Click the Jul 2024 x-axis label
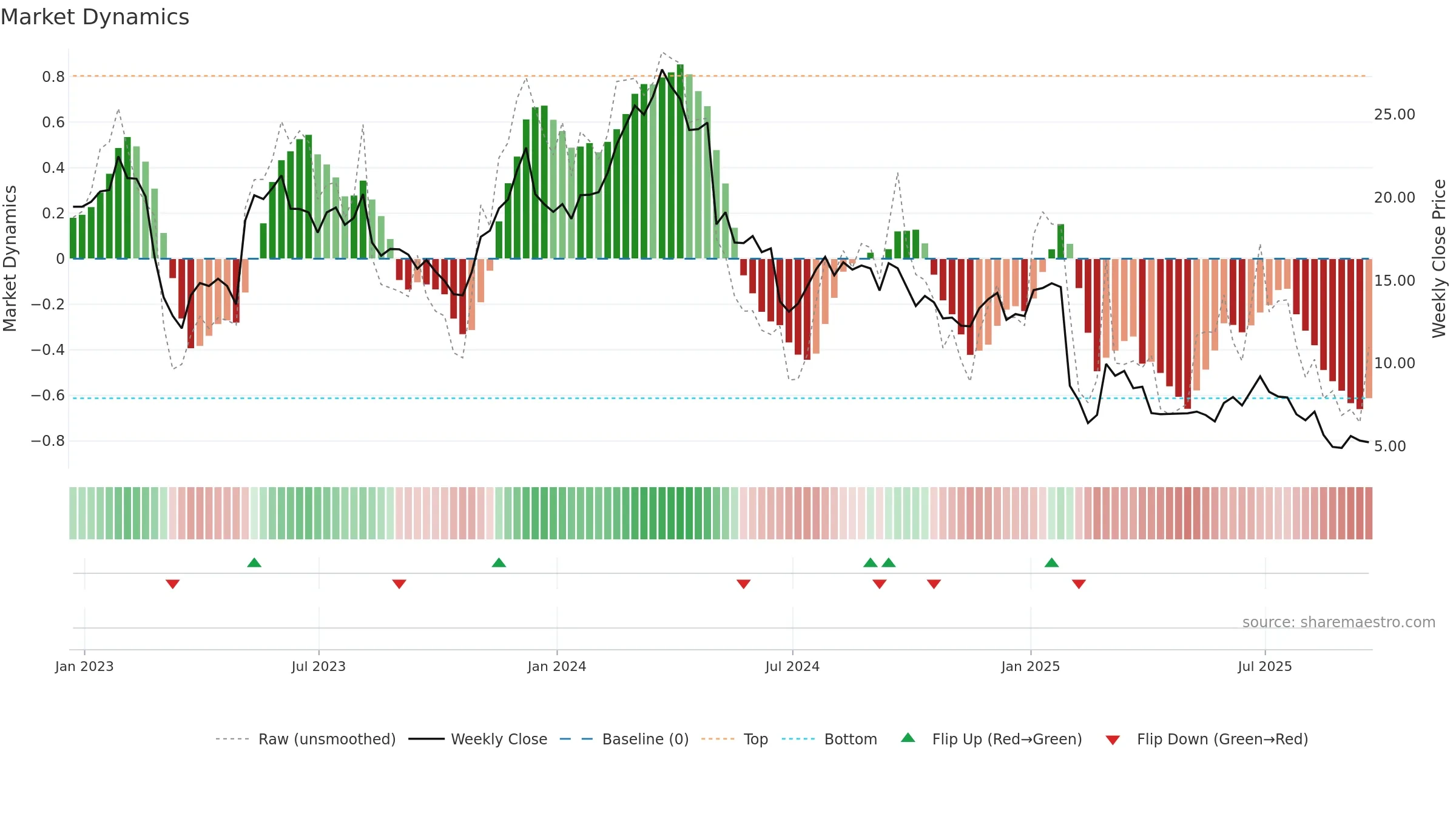 (x=792, y=666)
